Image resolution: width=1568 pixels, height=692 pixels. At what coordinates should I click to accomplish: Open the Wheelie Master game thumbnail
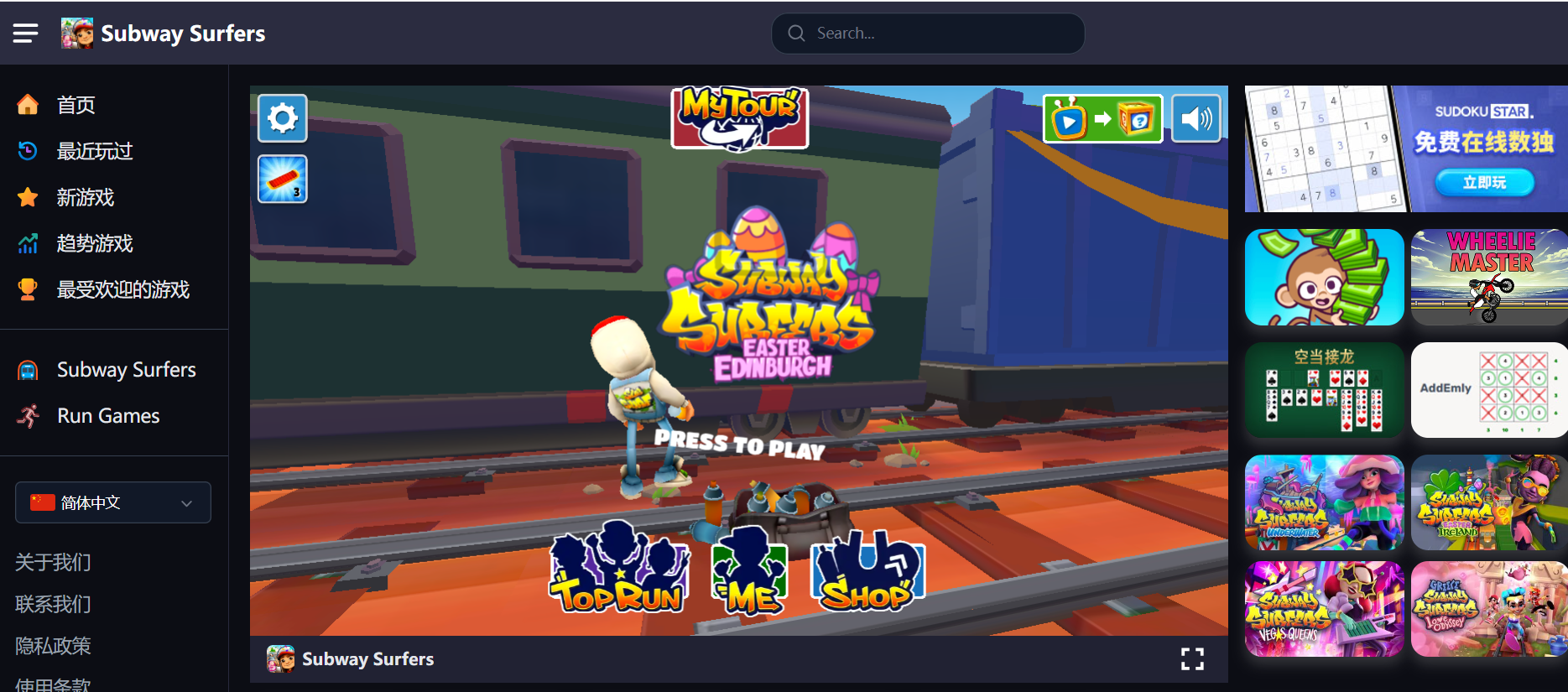tap(1489, 277)
